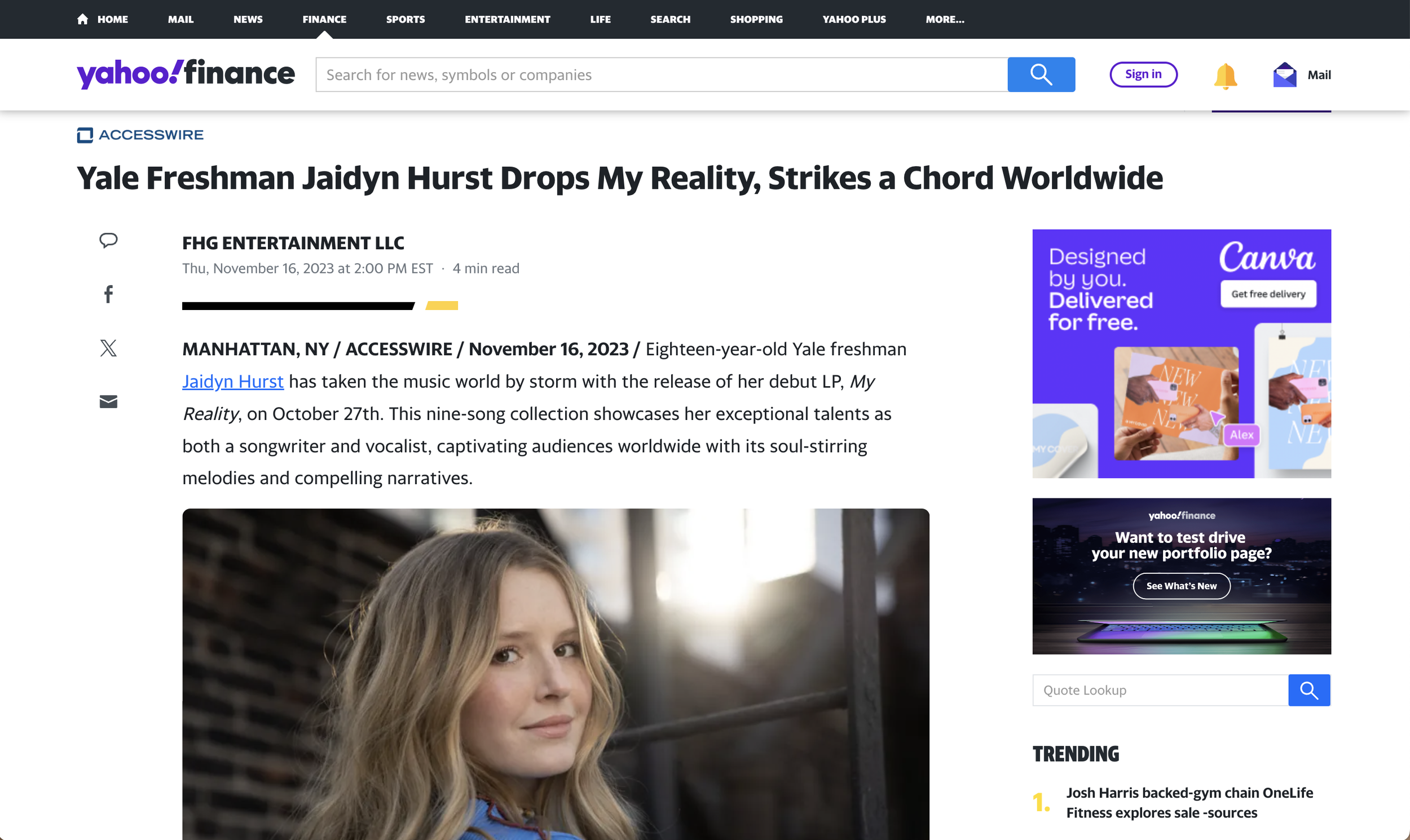Click See What's New button
1410x840 pixels.
click(1181, 586)
